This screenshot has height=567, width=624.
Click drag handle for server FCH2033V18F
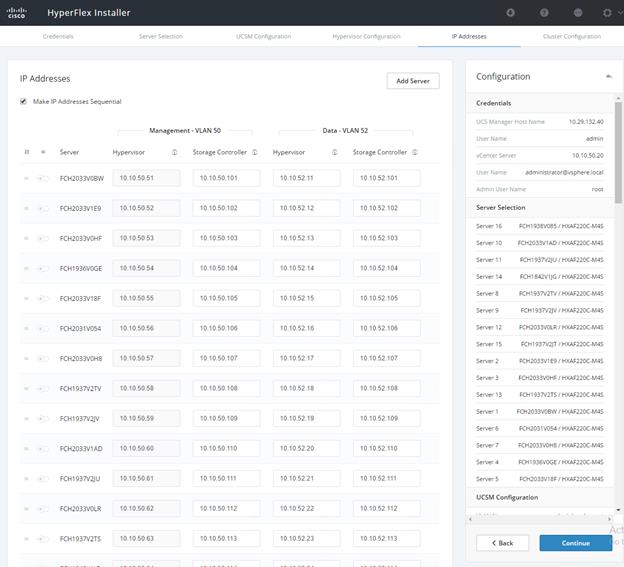pyautogui.click(x=26, y=298)
